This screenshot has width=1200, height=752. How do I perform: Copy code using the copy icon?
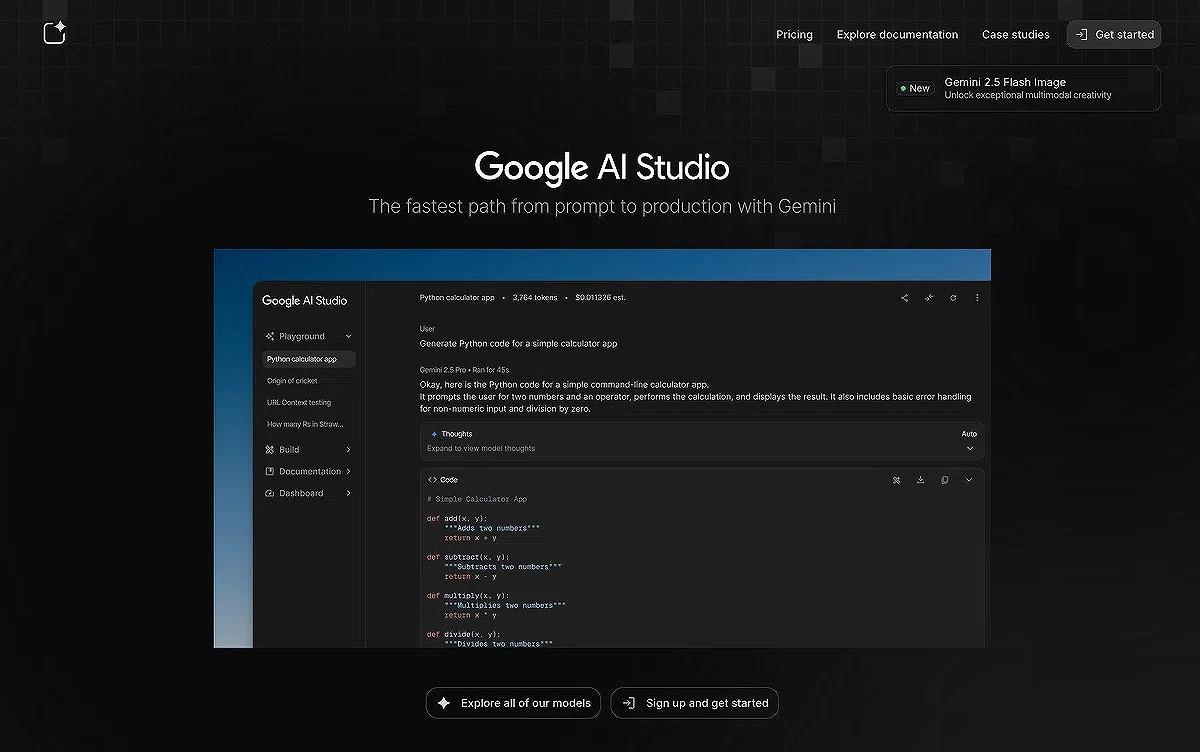point(944,480)
